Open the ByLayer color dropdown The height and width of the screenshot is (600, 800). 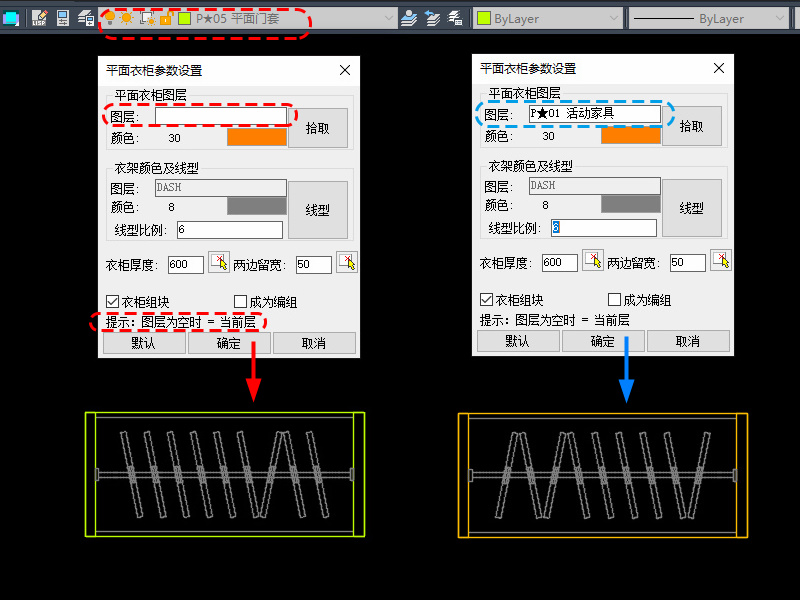[x=548, y=19]
